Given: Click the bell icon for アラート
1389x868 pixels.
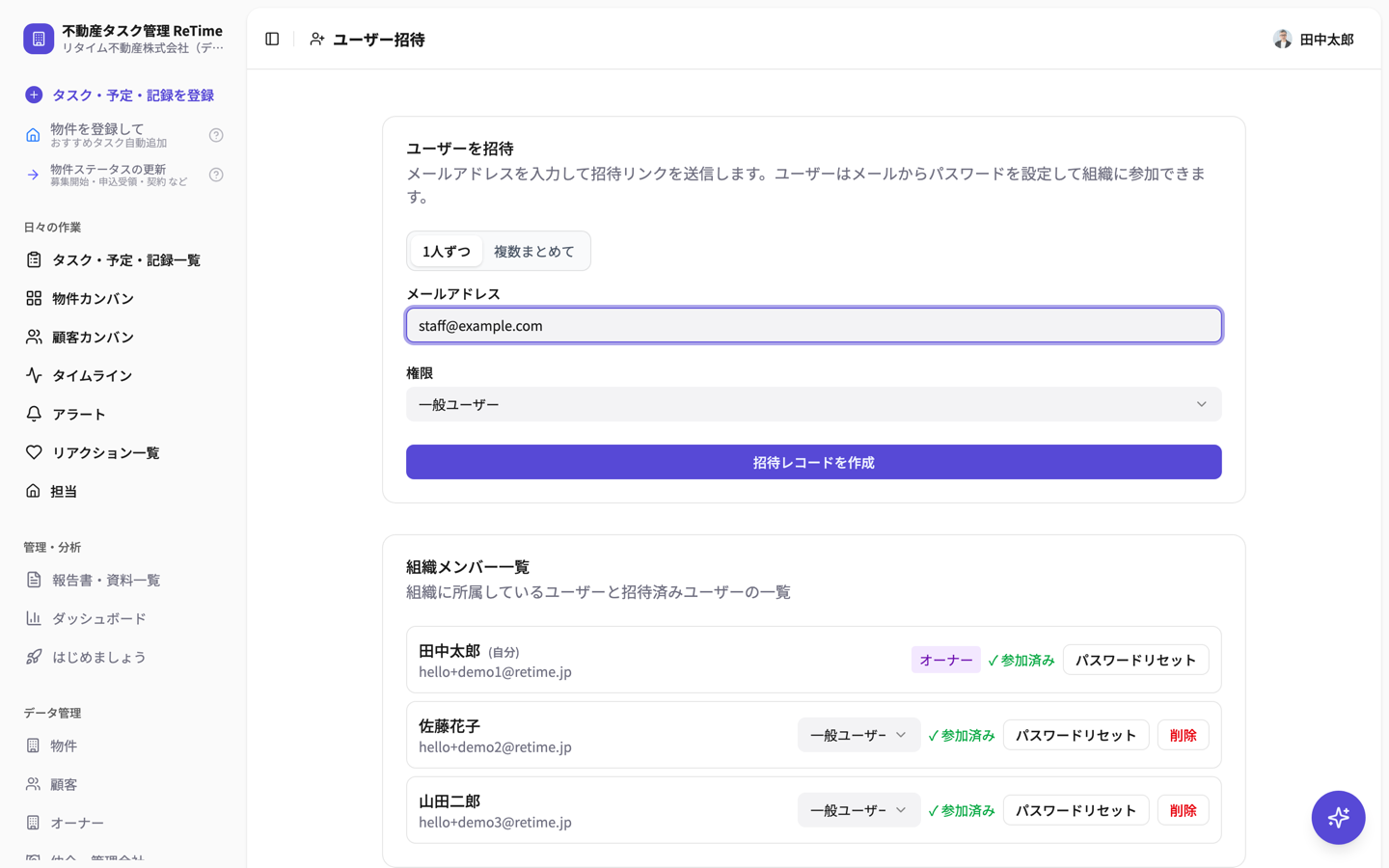Looking at the screenshot, I should click(x=34, y=414).
